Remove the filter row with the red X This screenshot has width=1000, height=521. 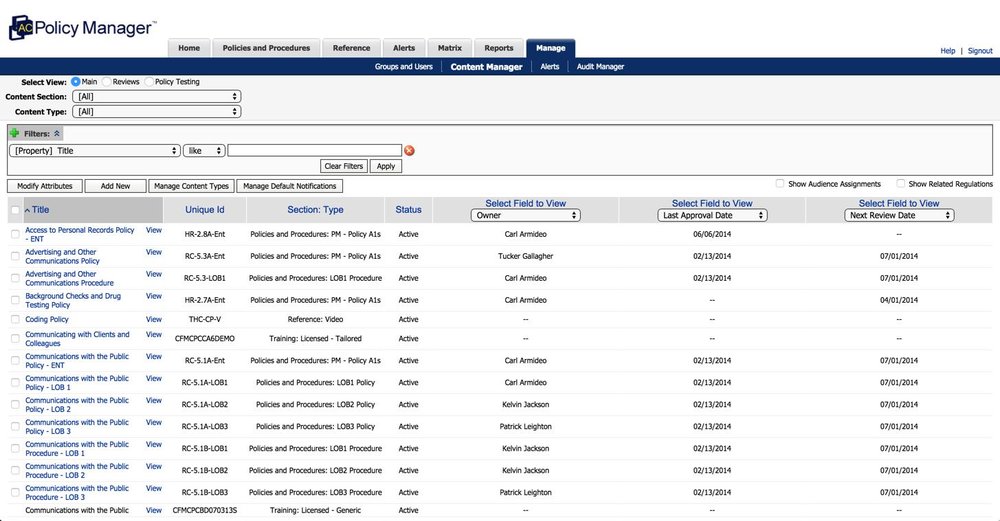click(x=409, y=151)
